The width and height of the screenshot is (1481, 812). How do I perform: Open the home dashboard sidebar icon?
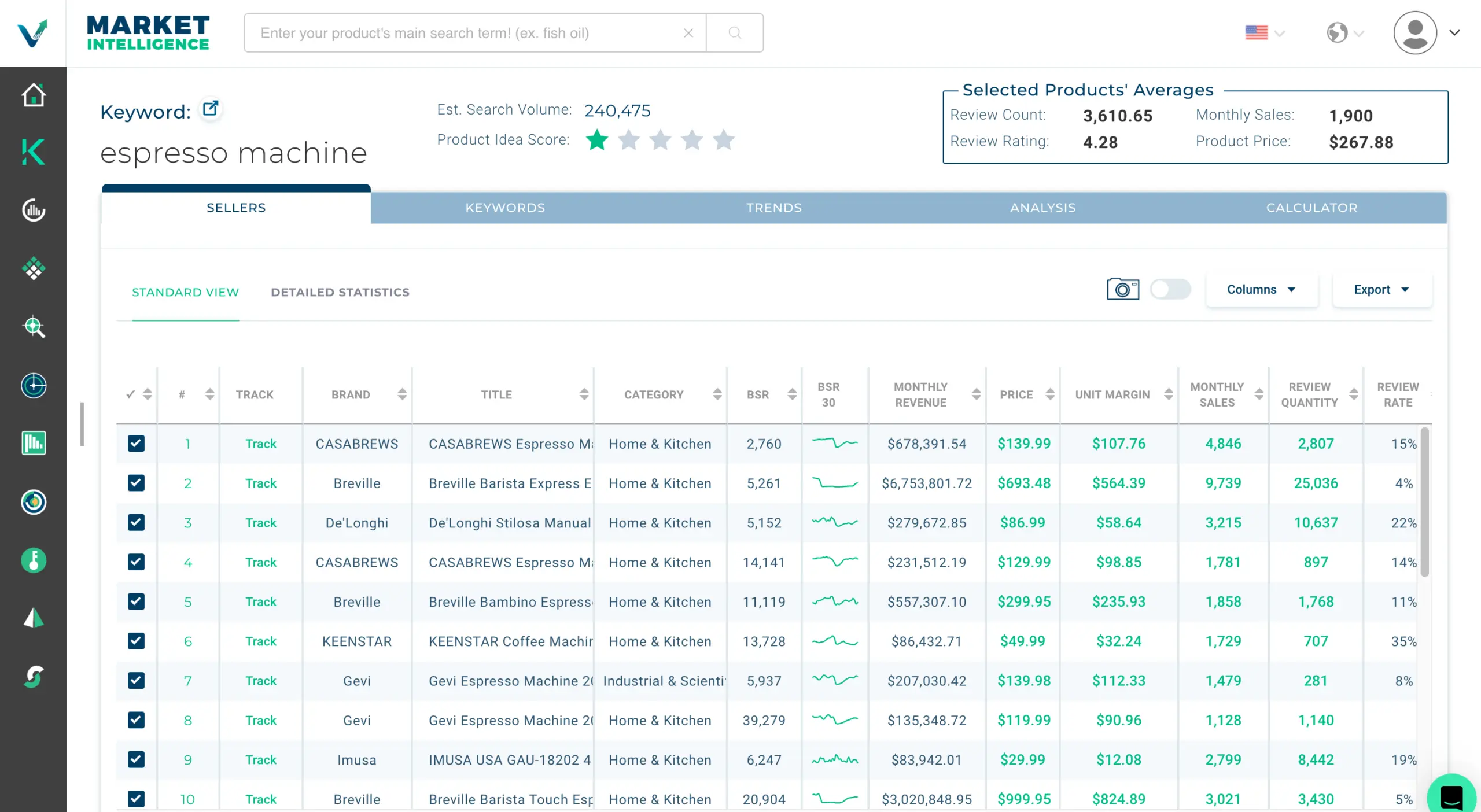click(x=34, y=95)
